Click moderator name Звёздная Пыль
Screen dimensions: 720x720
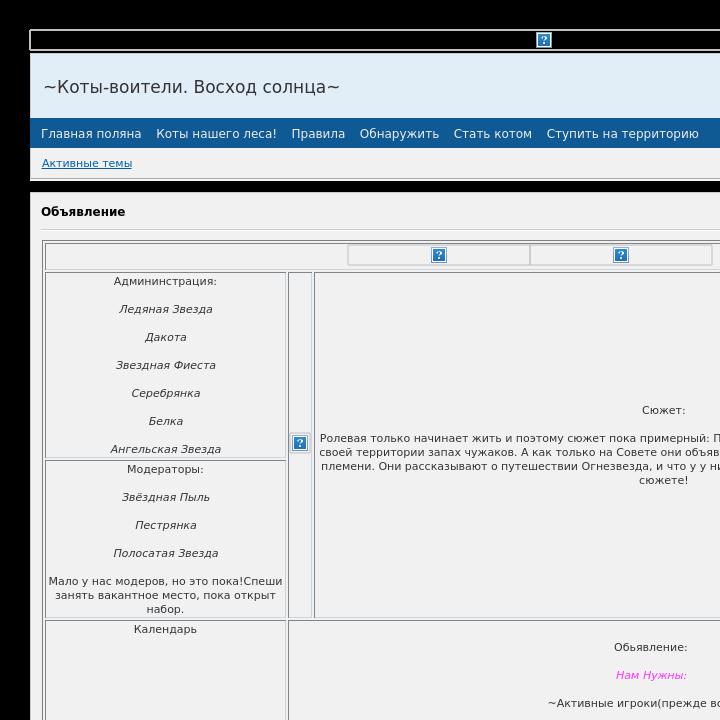point(166,497)
